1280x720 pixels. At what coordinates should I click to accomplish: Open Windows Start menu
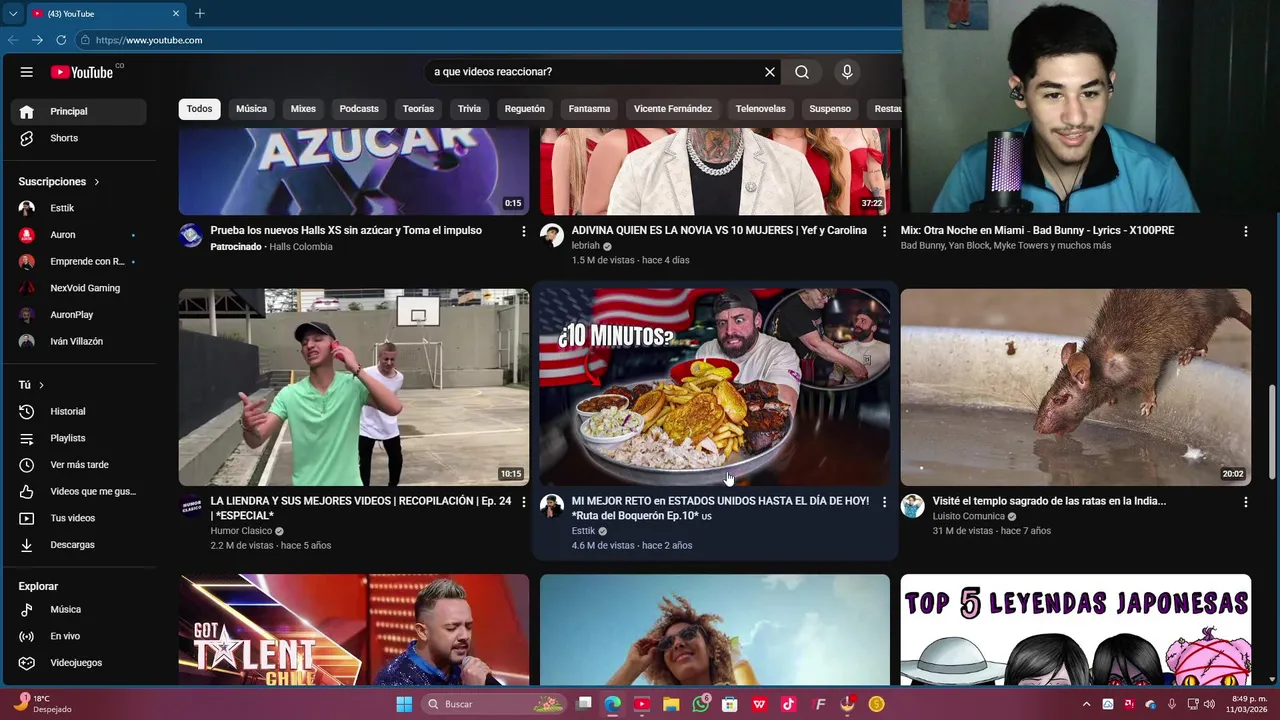coord(404,704)
